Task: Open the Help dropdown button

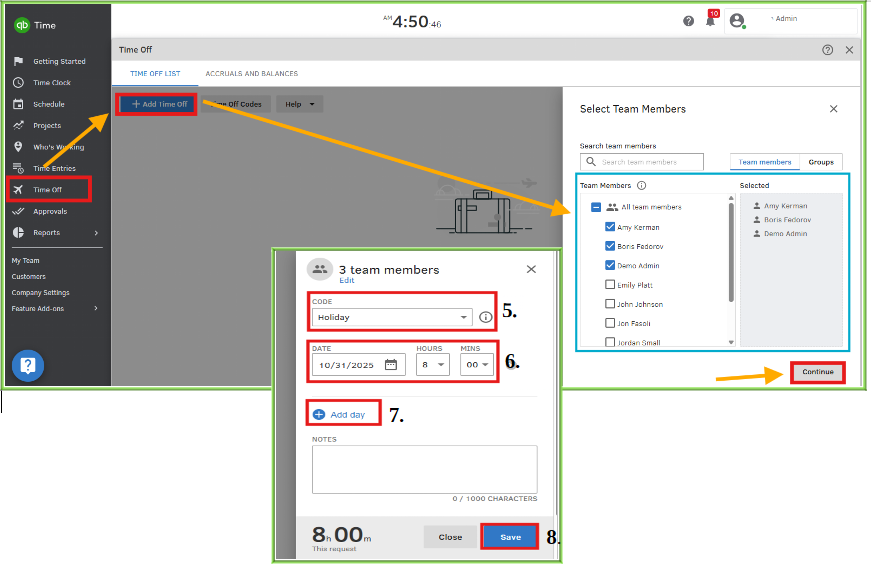Action: pyautogui.click(x=300, y=104)
